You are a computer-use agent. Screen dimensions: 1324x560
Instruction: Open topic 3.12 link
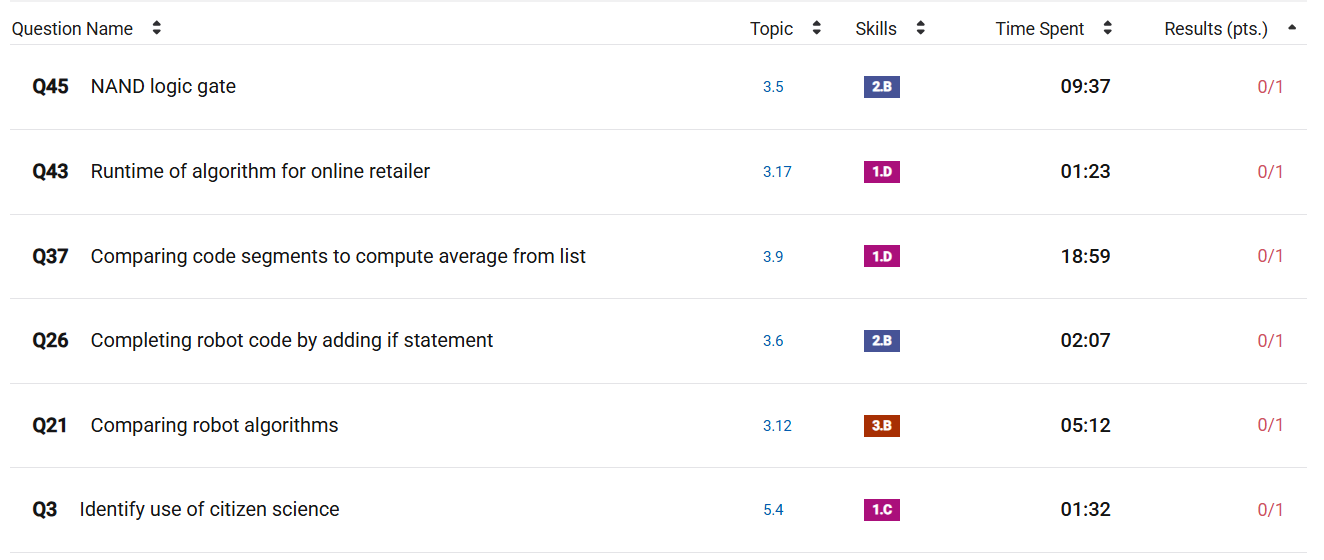point(777,426)
